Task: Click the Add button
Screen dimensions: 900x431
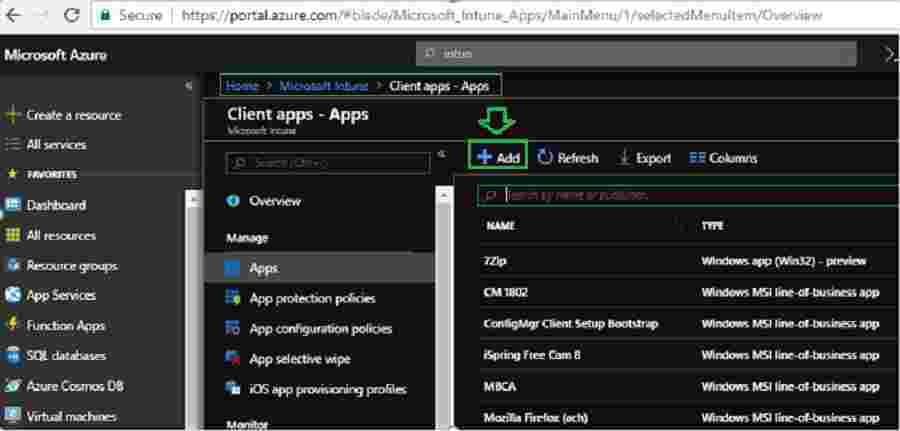Action: 498,157
